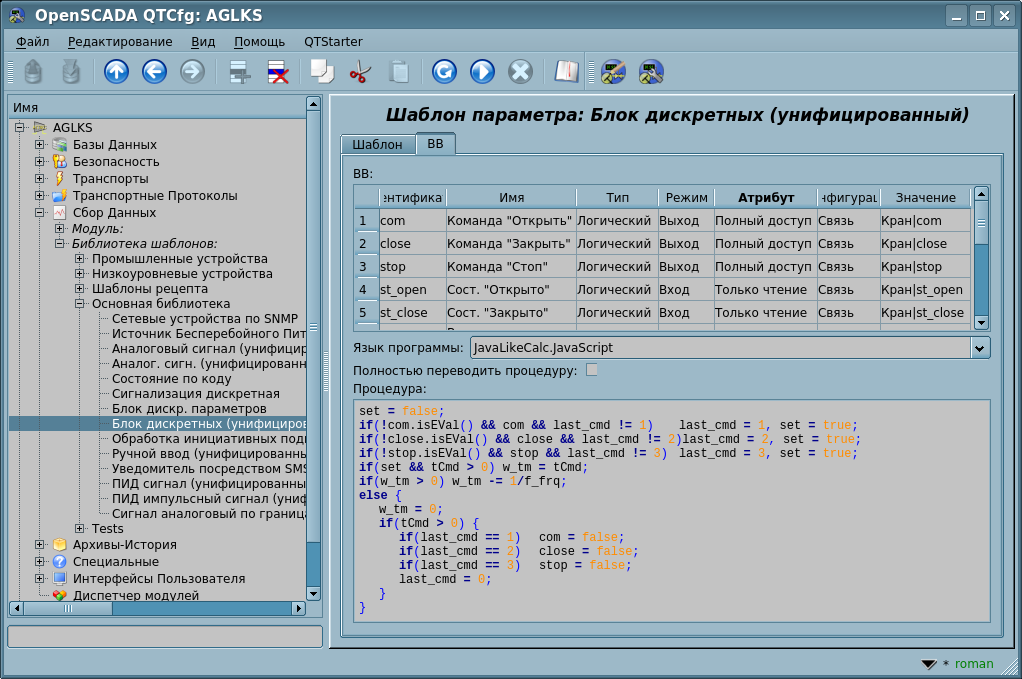The image size is (1022, 679).
Task: Select the 'Сетевые устройства по SNMP' tree item
Action: [205, 319]
